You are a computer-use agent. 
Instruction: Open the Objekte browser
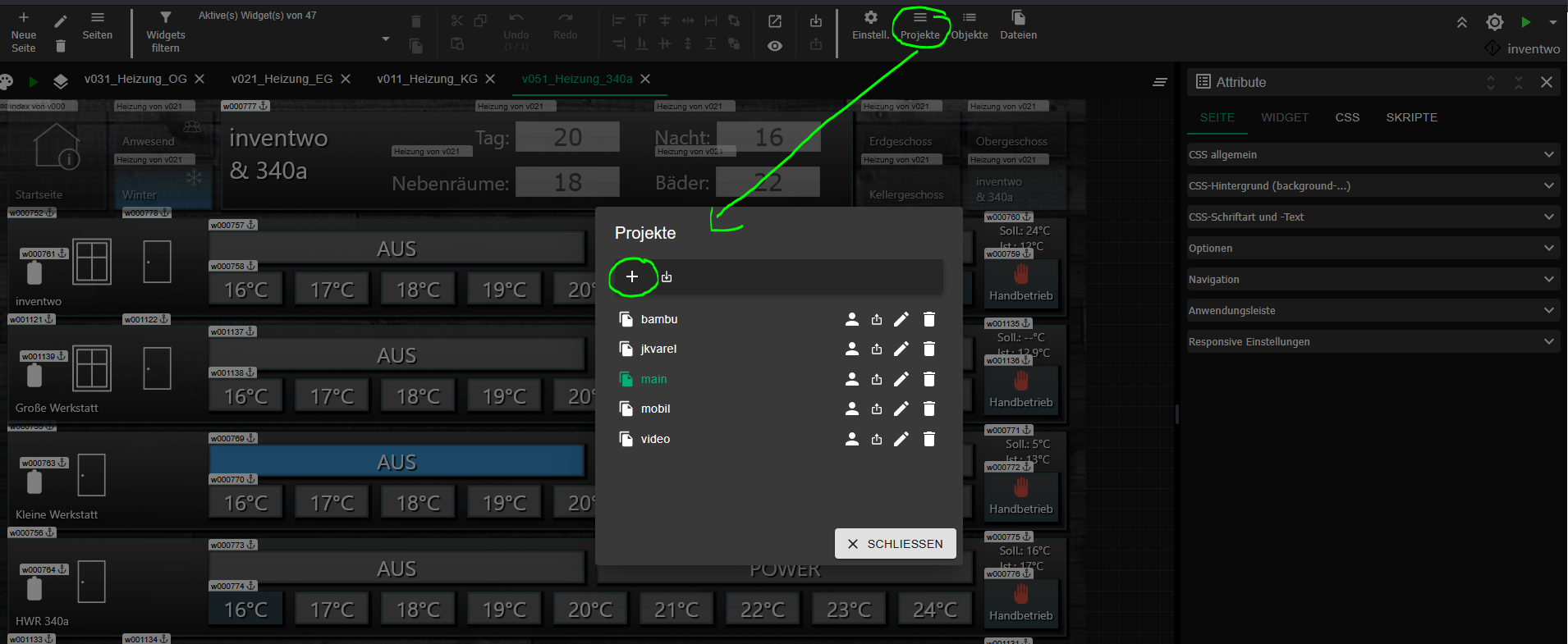pyautogui.click(x=970, y=26)
